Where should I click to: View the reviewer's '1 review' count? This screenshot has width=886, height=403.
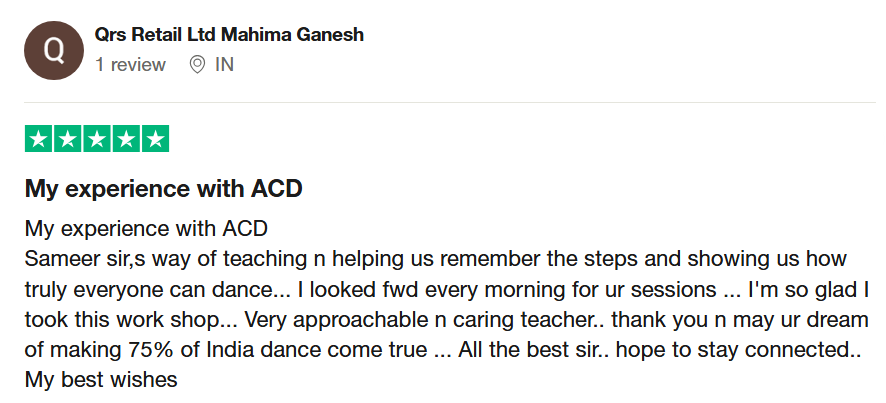130,65
